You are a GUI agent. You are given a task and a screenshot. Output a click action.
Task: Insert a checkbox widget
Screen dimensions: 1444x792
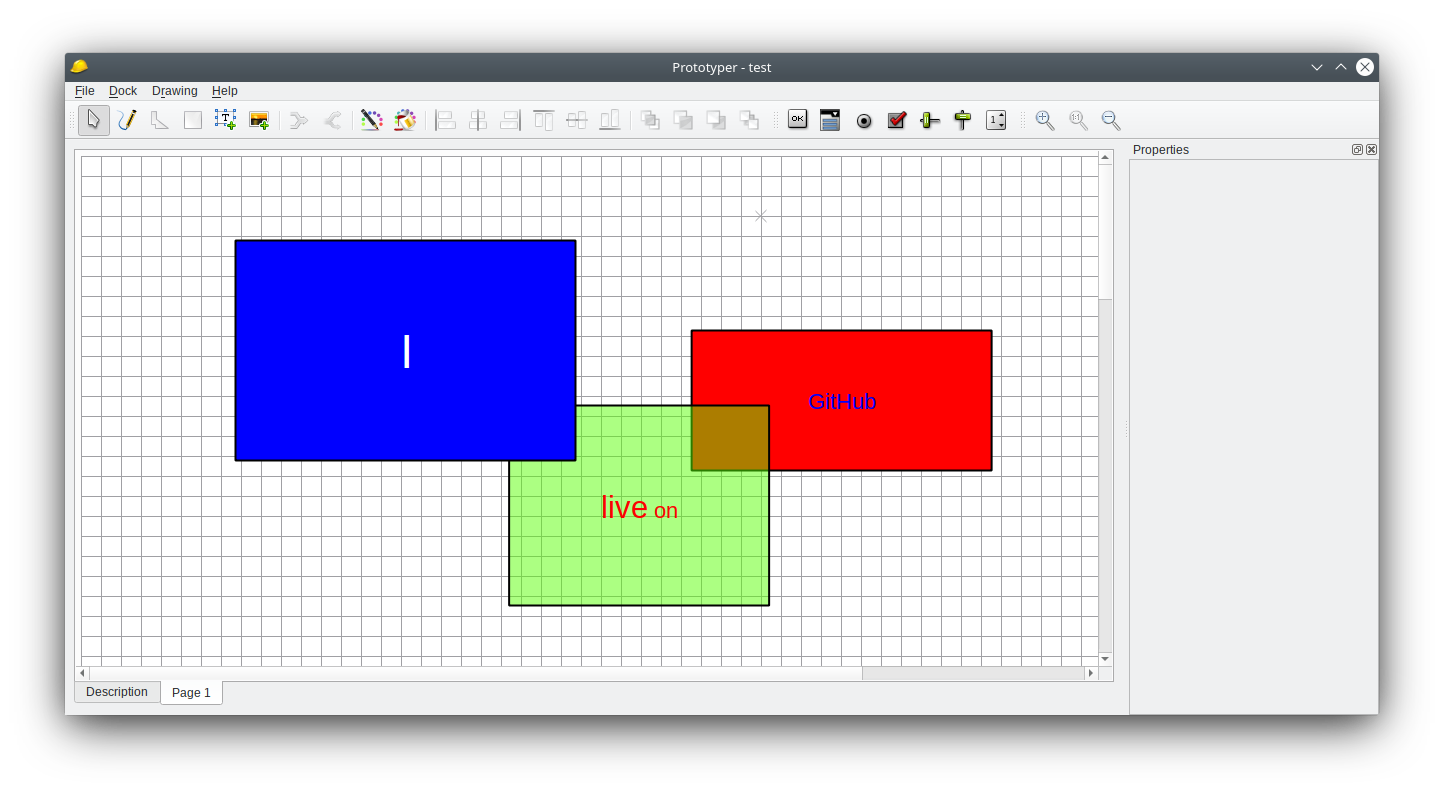897,120
